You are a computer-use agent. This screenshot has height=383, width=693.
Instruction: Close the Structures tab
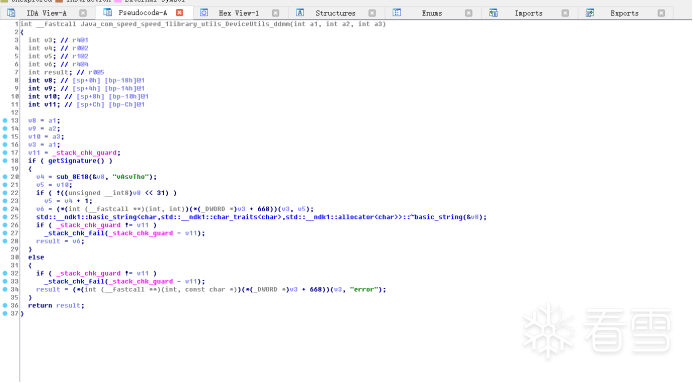(372, 13)
